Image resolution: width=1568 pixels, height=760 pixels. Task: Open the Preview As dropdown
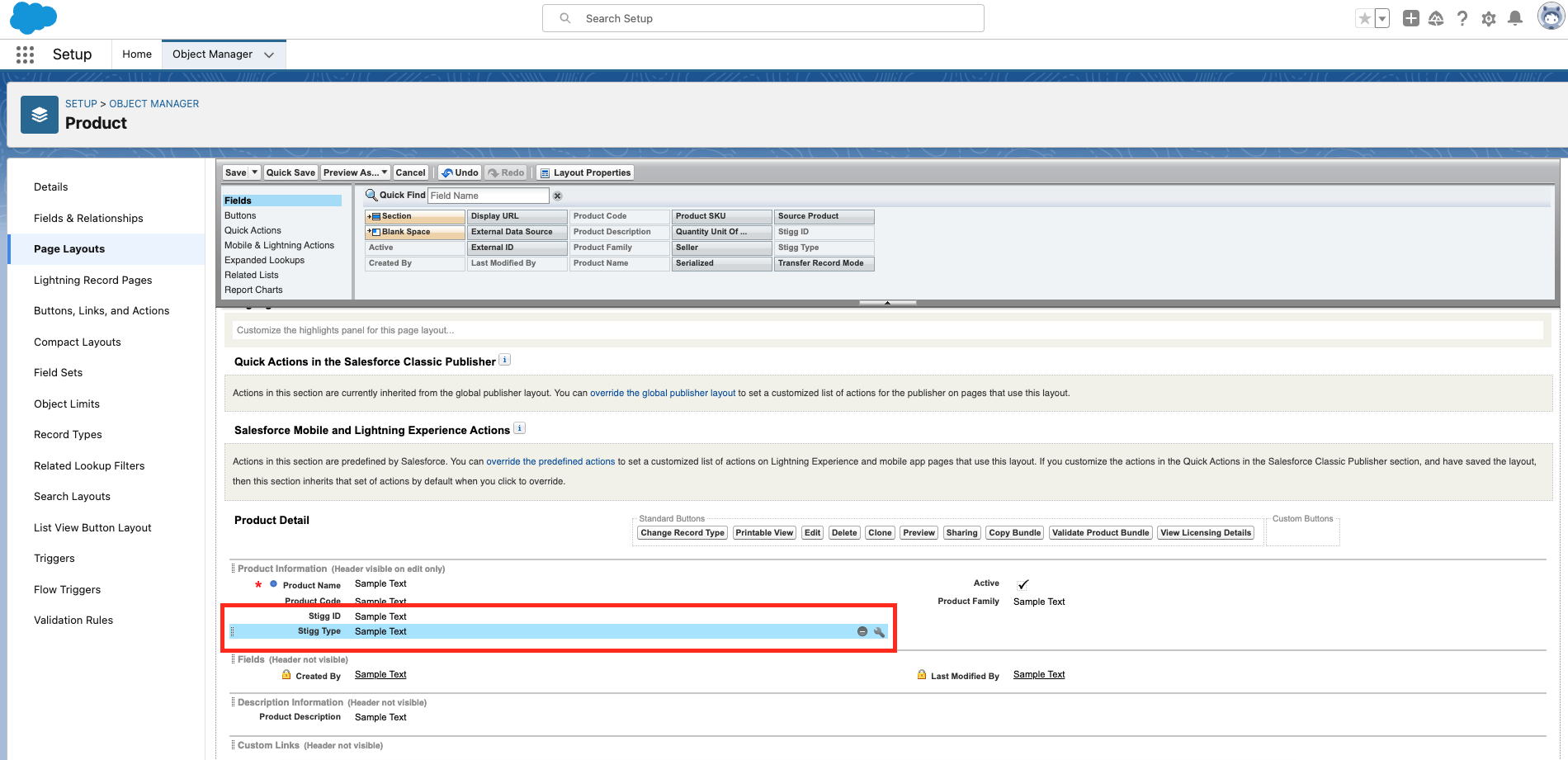click(356, 172)
